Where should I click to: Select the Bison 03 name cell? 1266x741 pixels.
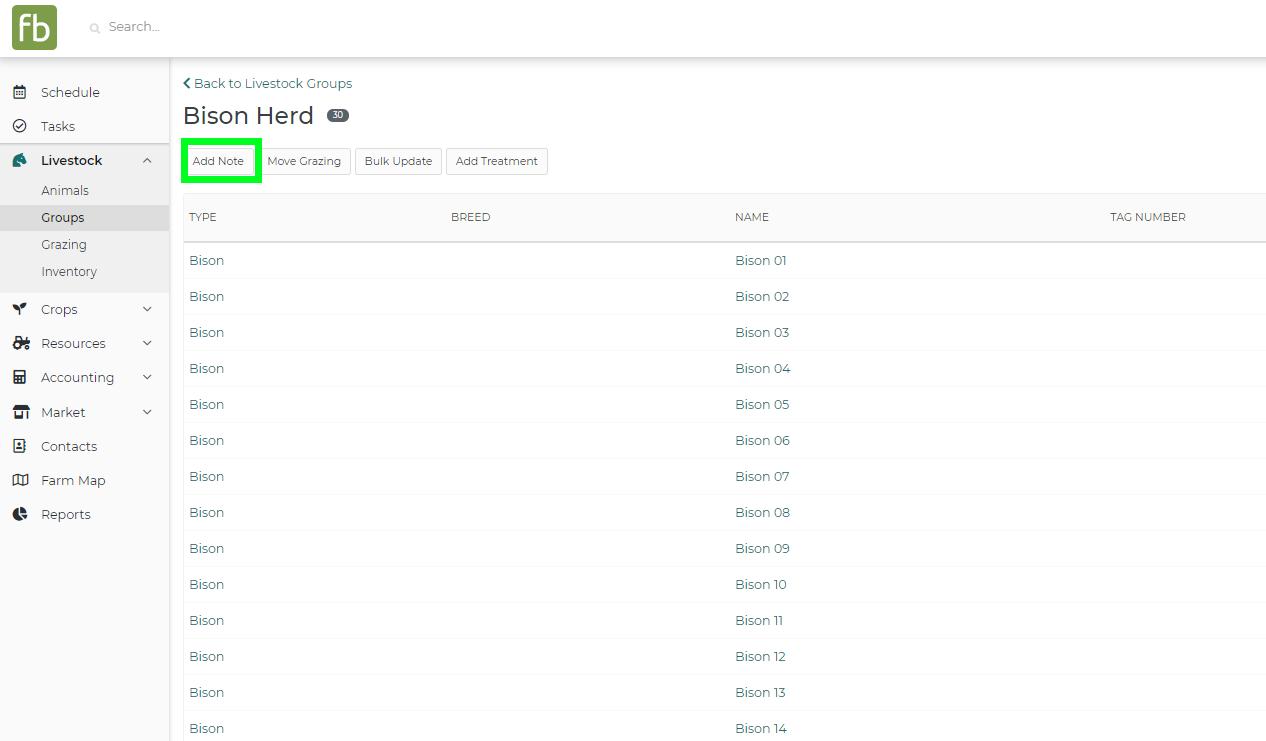pos(762,332)
